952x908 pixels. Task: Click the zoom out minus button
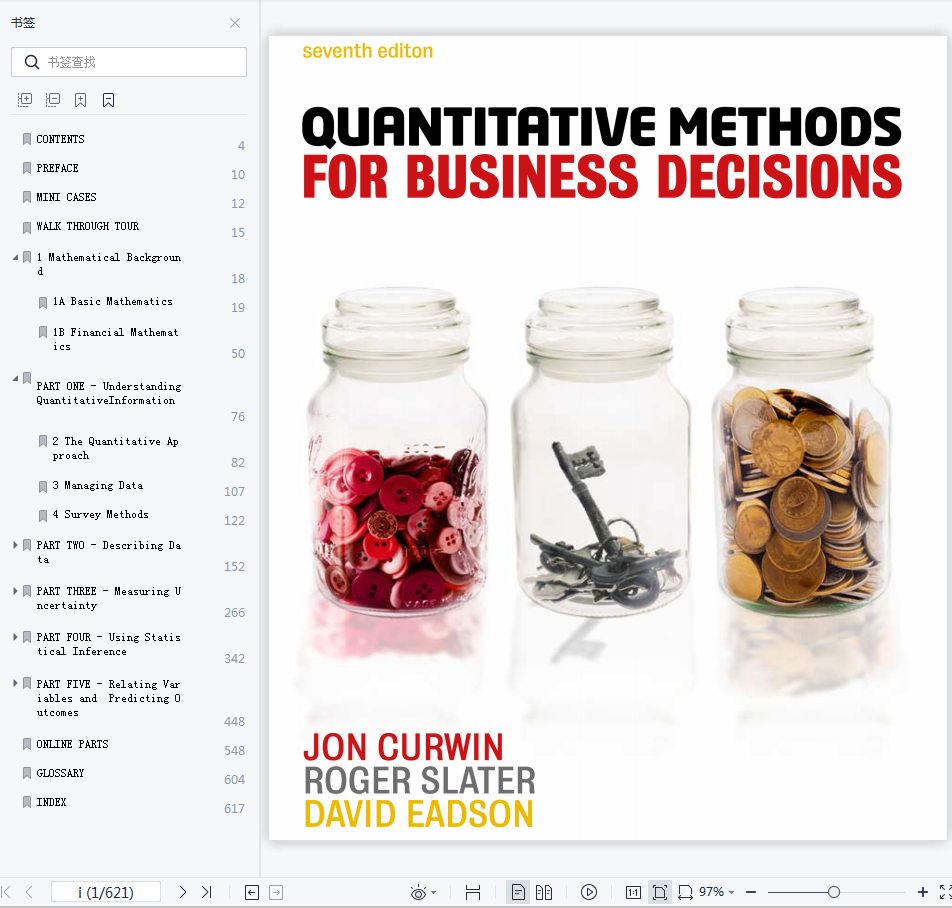point(751,892)
